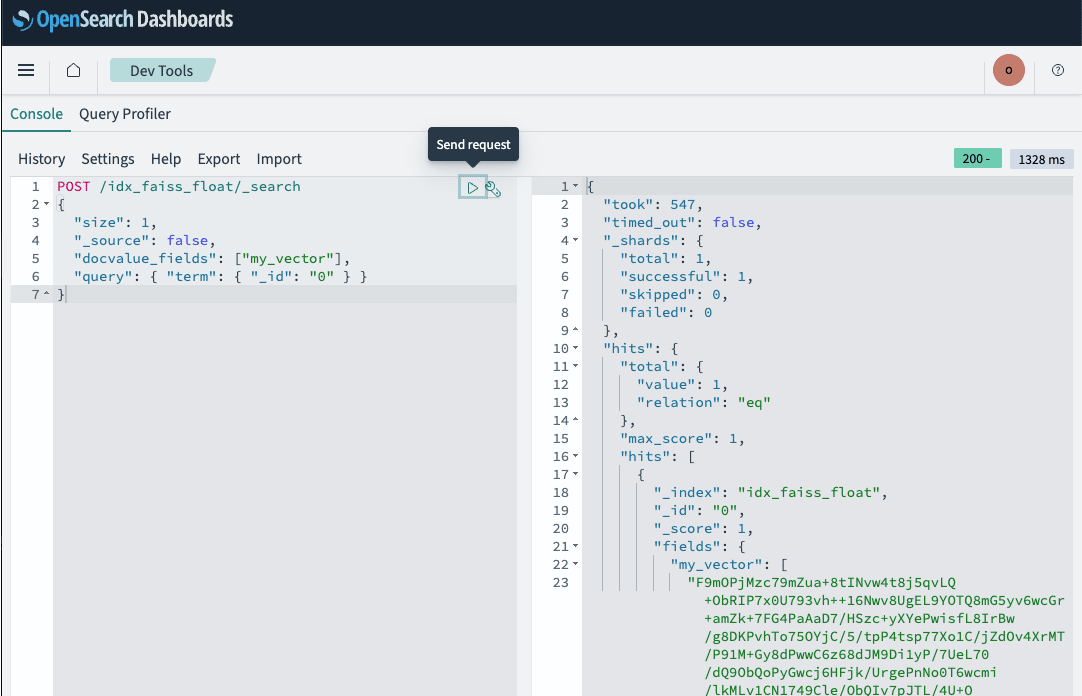Open the History menu item
Image resolution: width=1082 pixels, height=696 pixels.
click(x=41, y=159)
